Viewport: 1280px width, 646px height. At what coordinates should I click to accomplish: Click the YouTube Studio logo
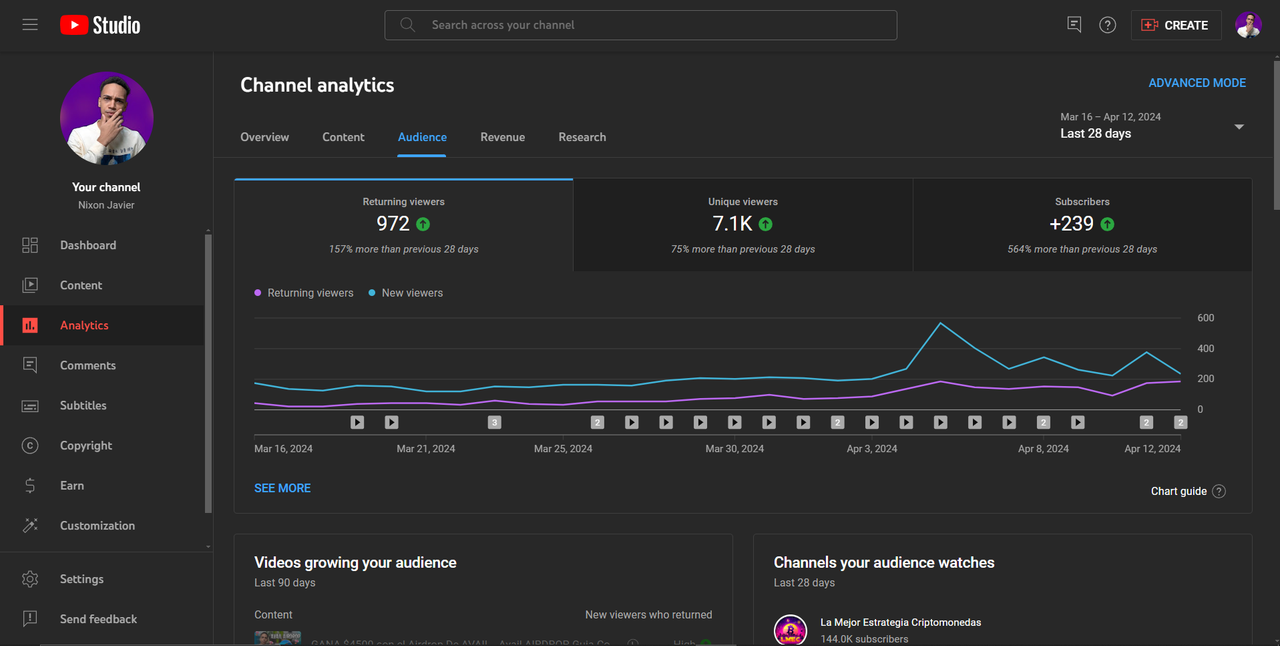[x=100, y=25]
